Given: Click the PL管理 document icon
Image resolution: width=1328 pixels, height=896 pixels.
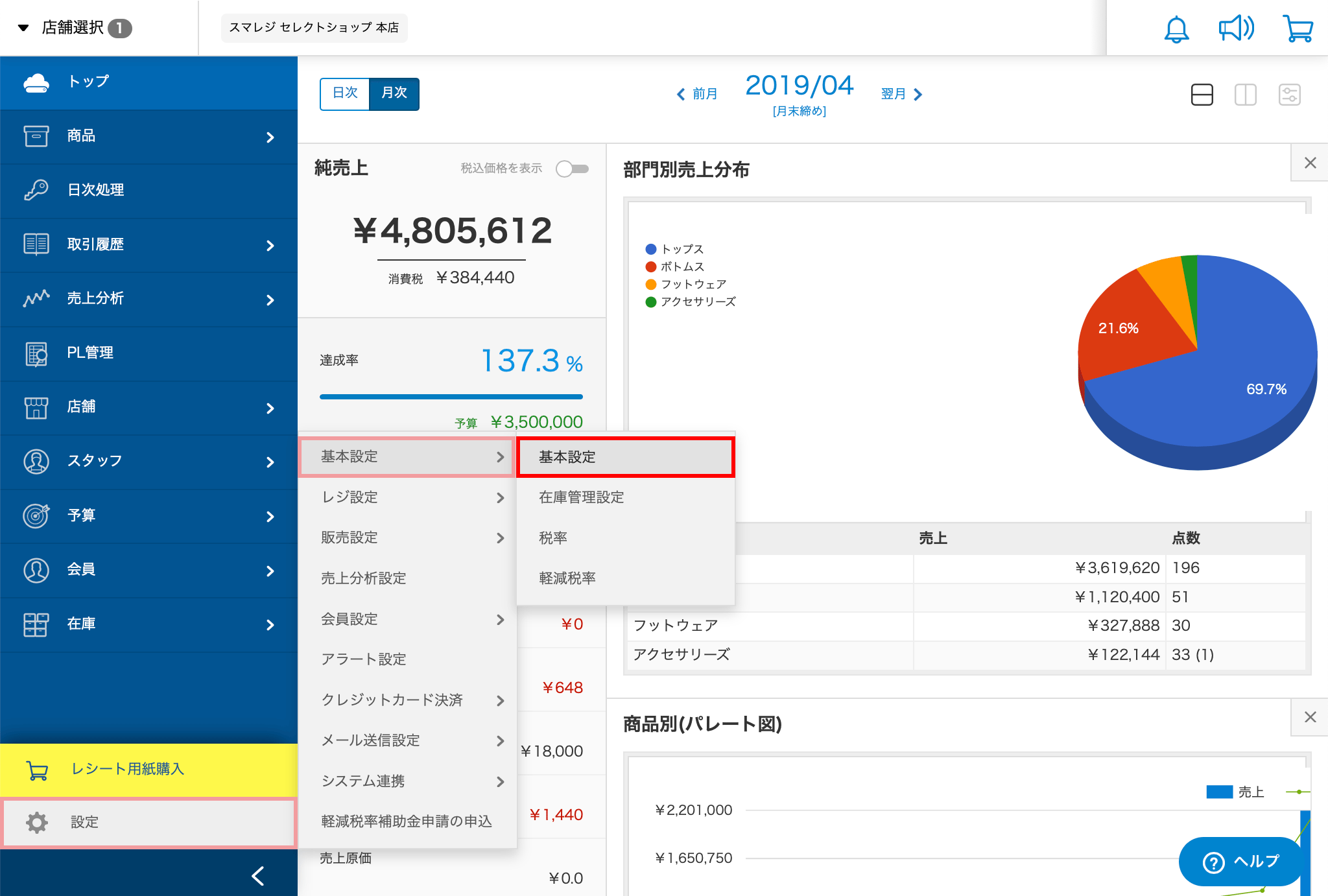Looking at the screenshot, I should pos(36,353).
